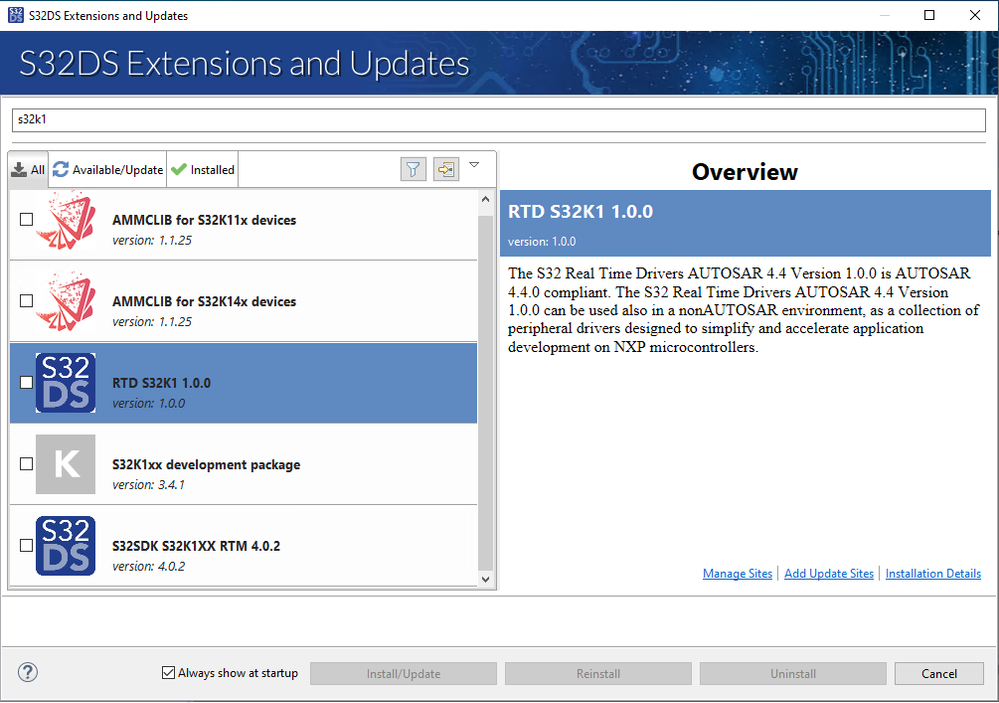Open the view menu chevron beside the toolbar
This screenshot has height=703, width=999.
click(474, 163)
